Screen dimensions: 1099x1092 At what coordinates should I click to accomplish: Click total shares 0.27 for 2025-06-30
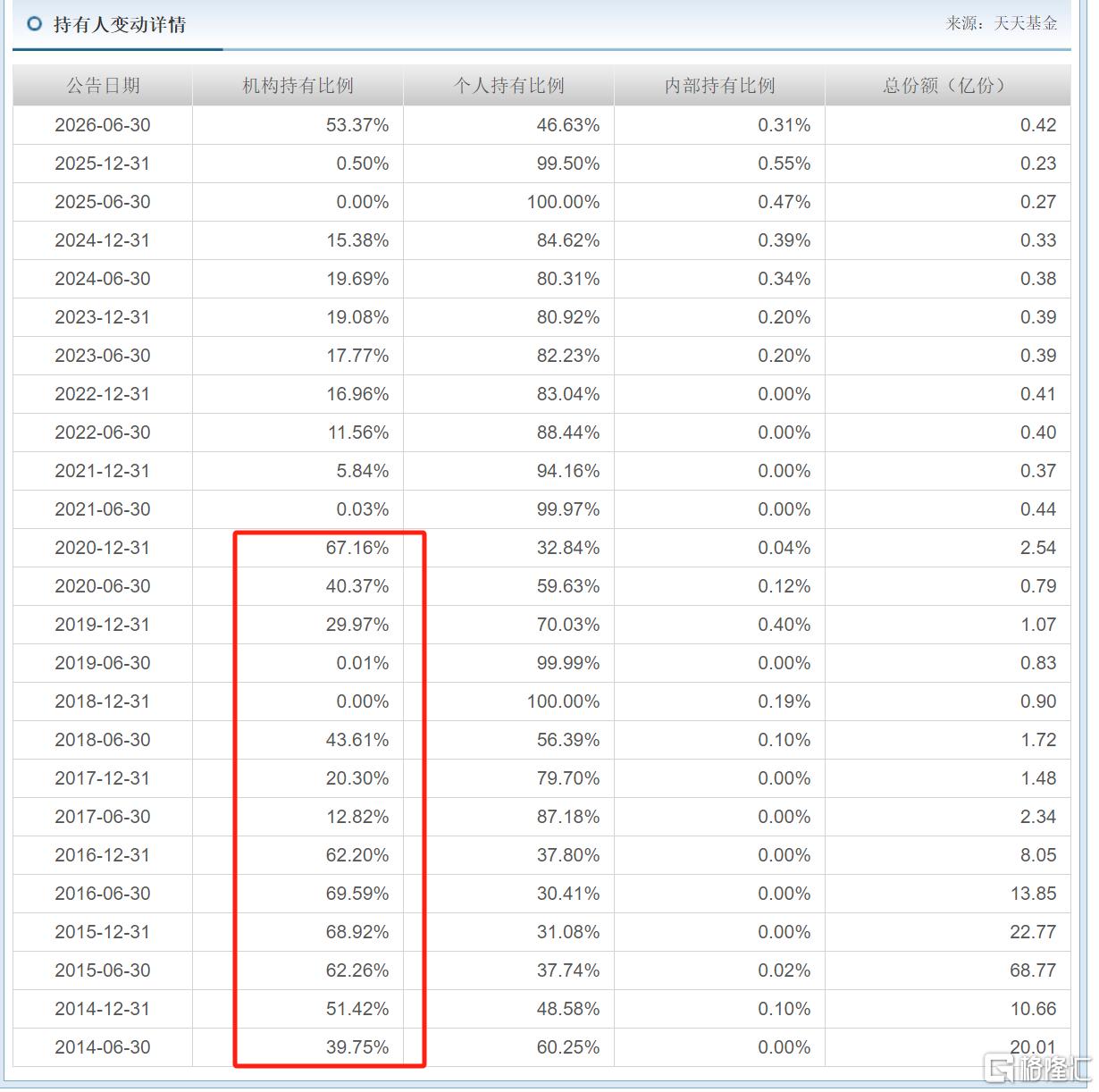[x=1038, y=202]
